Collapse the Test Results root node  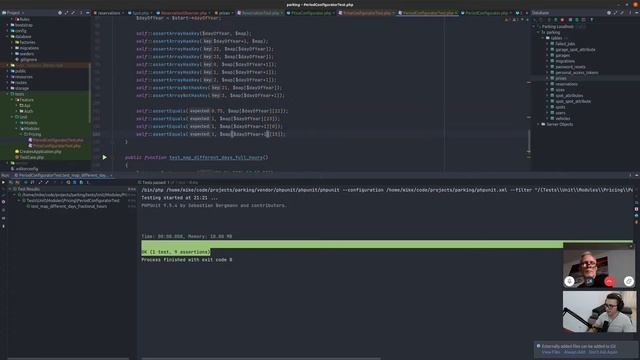pyautogui.click(x=10, y=189)
